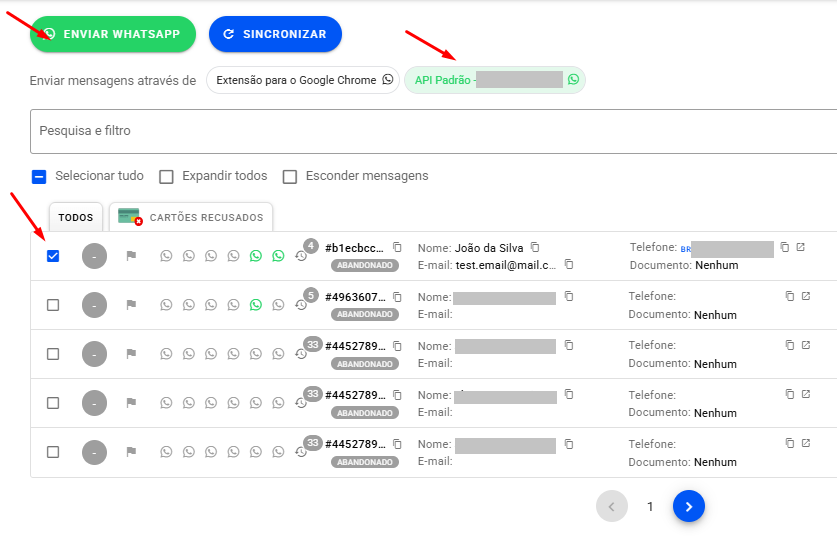837x556 pixels.
Task: Copy the name João da Silva
Action: tap(535, 247)
